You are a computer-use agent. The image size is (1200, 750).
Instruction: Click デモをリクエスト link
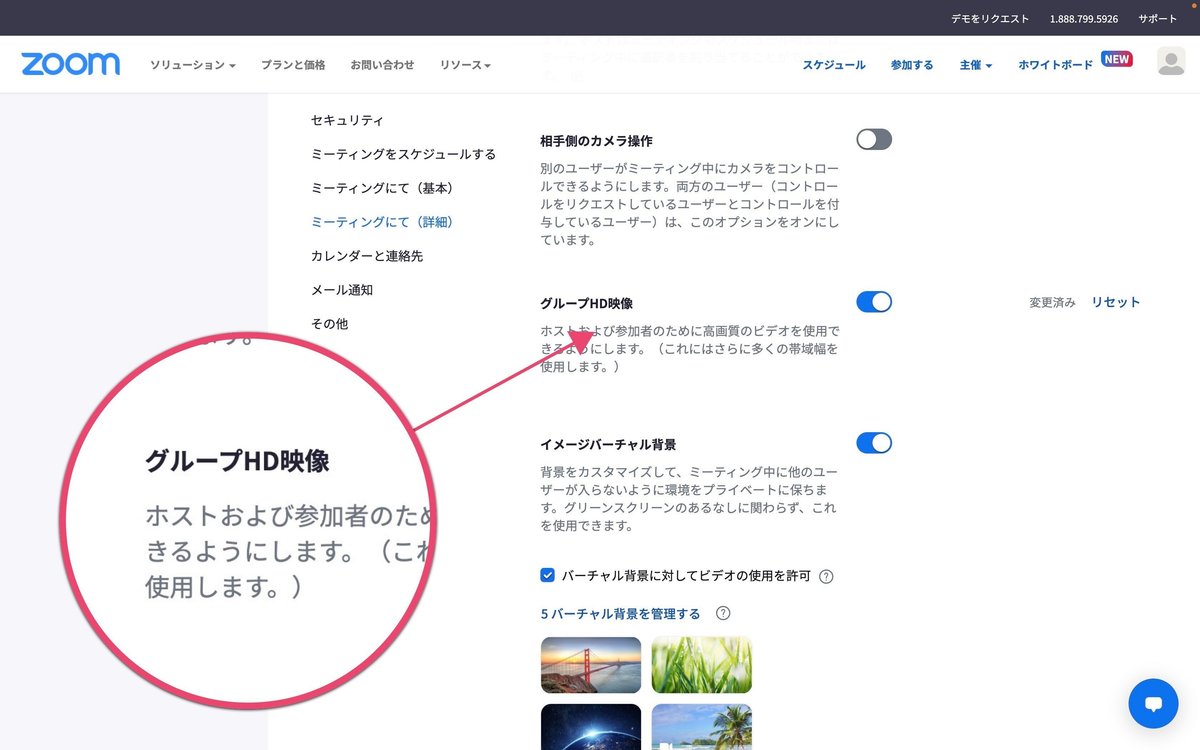(988, 19)
